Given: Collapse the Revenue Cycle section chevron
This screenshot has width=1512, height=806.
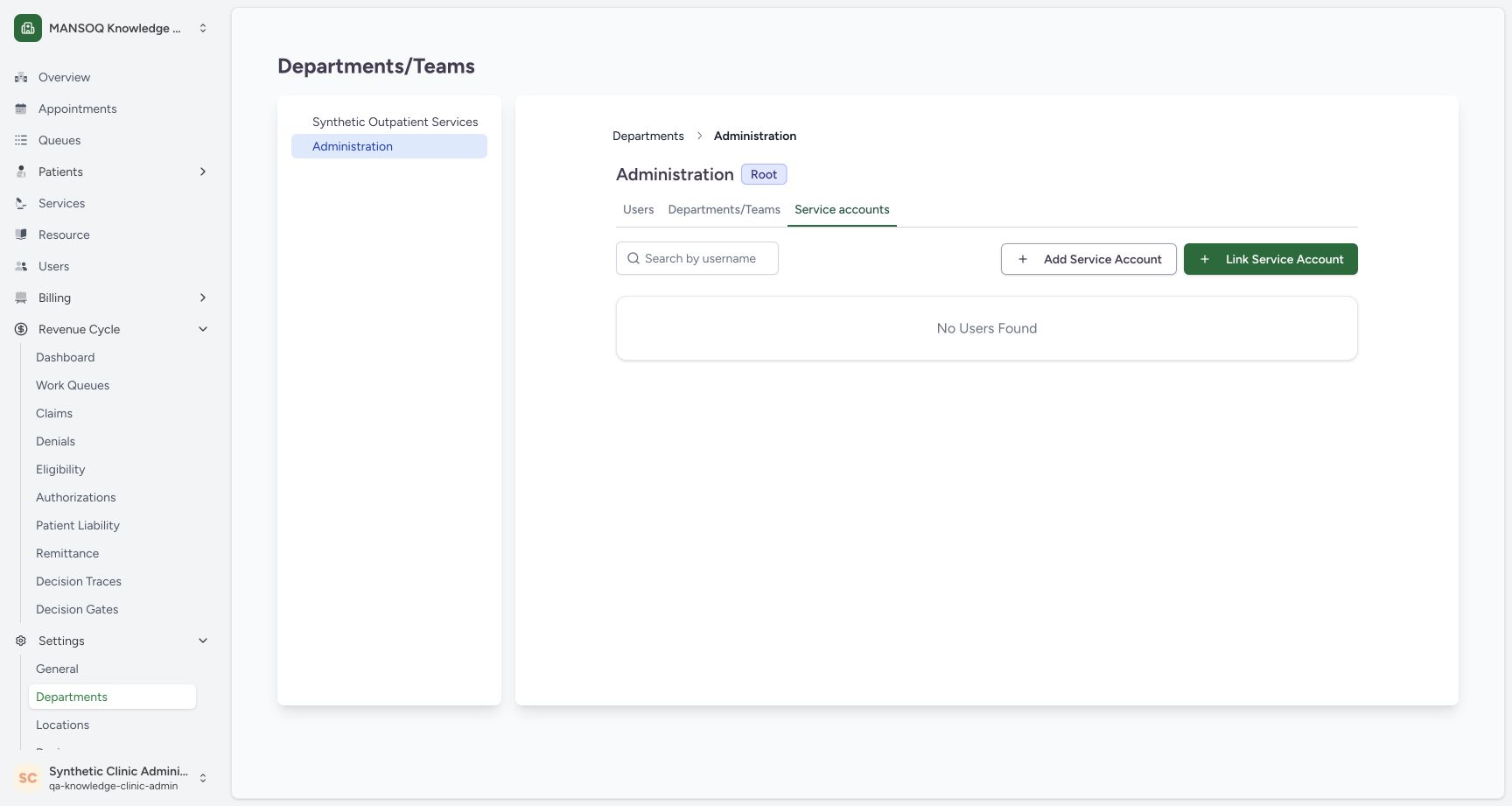Looking at the screenshot, I should tap(203, 329).
